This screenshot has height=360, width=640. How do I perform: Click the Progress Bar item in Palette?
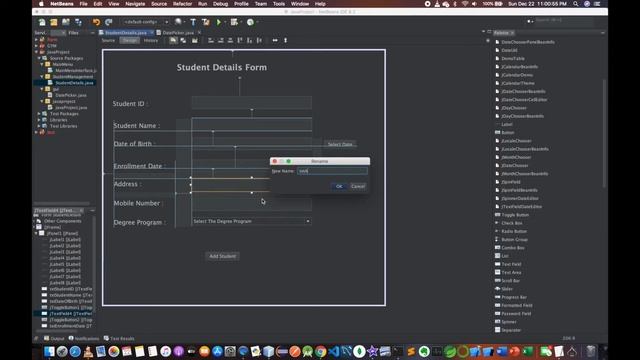tap(513, 297)
